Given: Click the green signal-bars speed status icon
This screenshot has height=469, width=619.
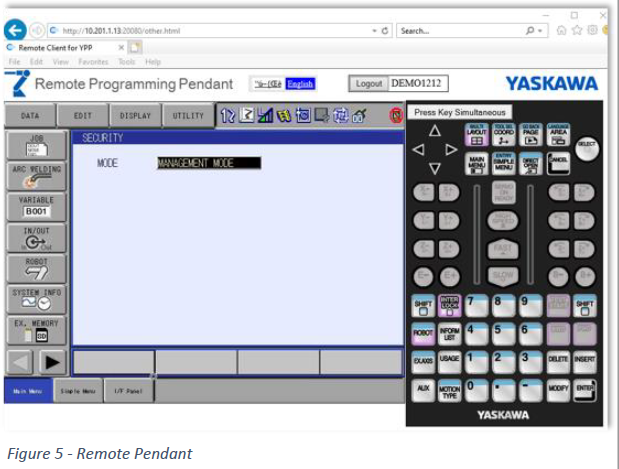Looking at the screenshot, I should [265, 116].
